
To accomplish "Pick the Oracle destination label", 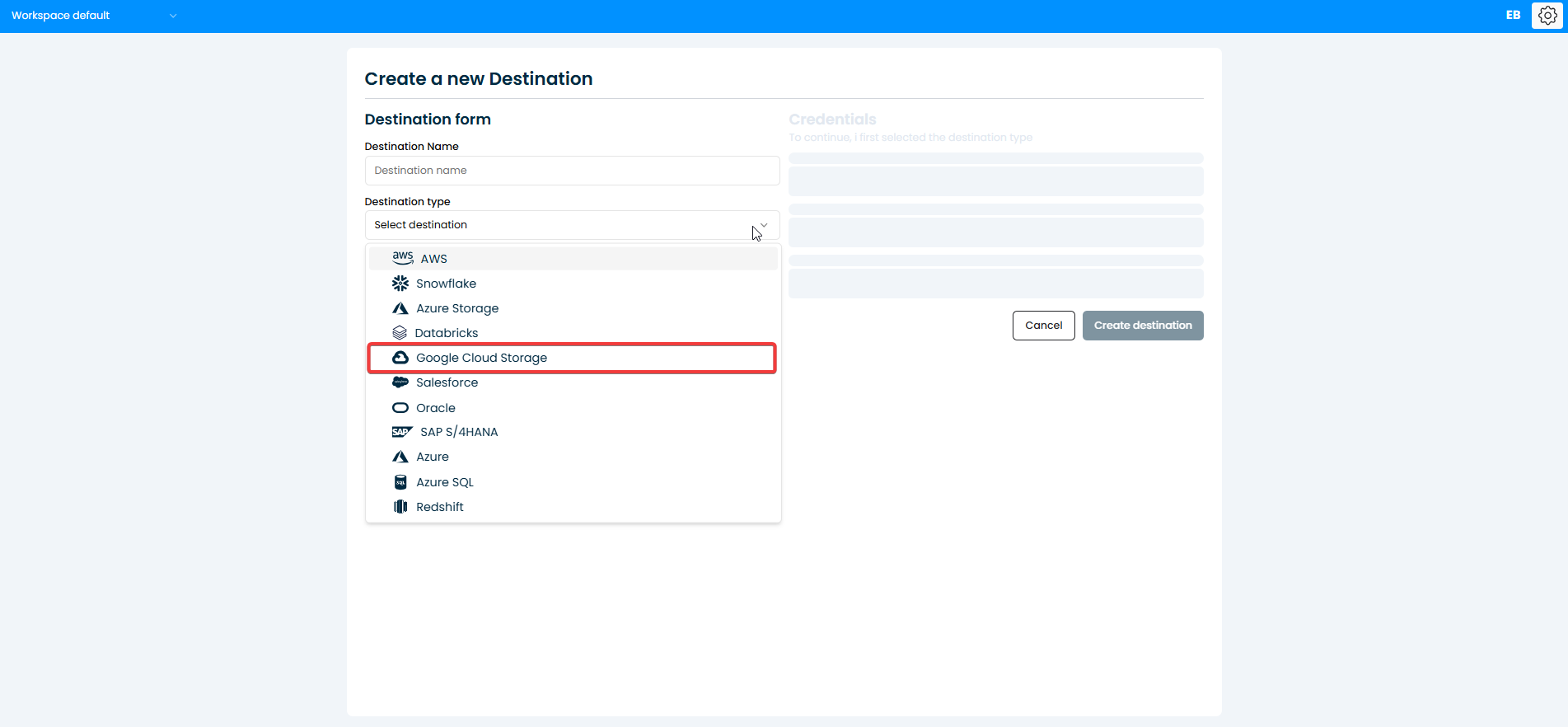I will click(x=436, y=408).
